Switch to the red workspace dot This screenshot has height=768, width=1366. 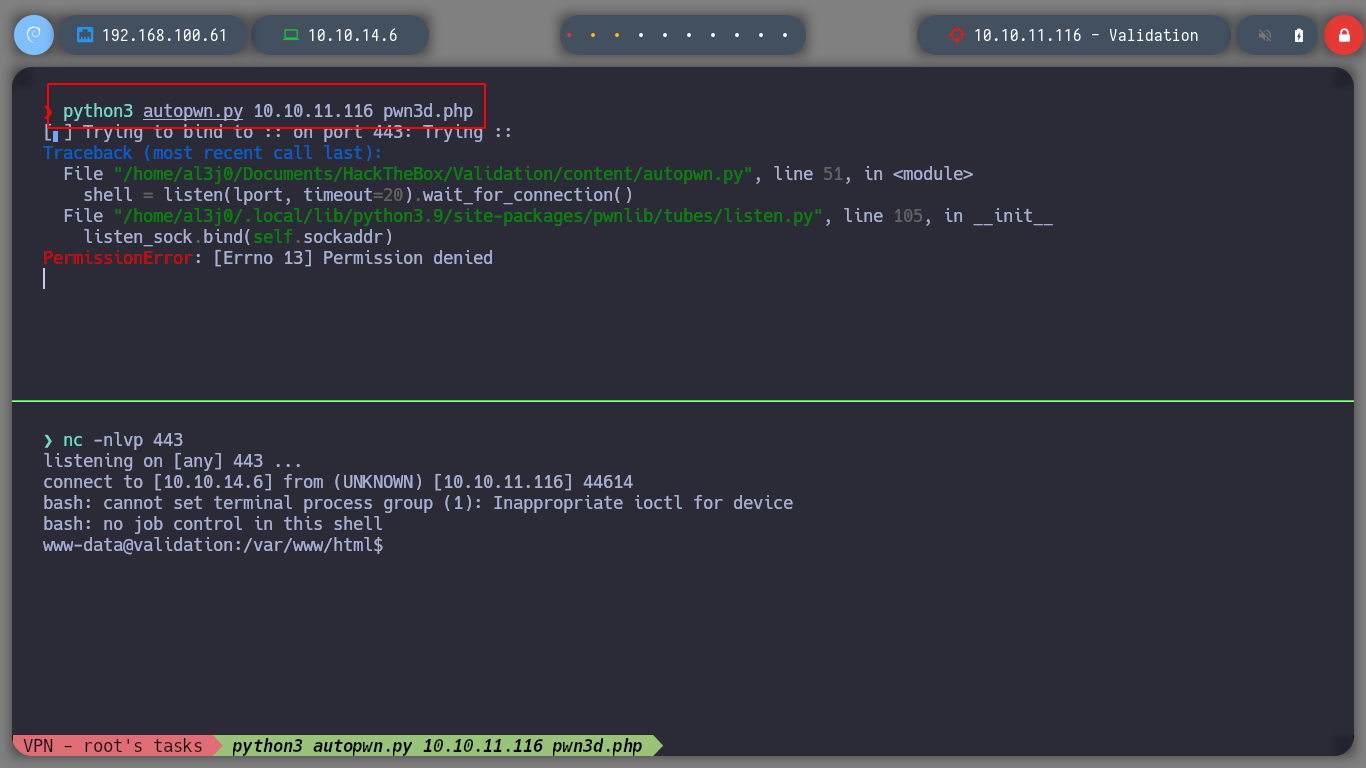pyautogui.click(x=569, y=35)
